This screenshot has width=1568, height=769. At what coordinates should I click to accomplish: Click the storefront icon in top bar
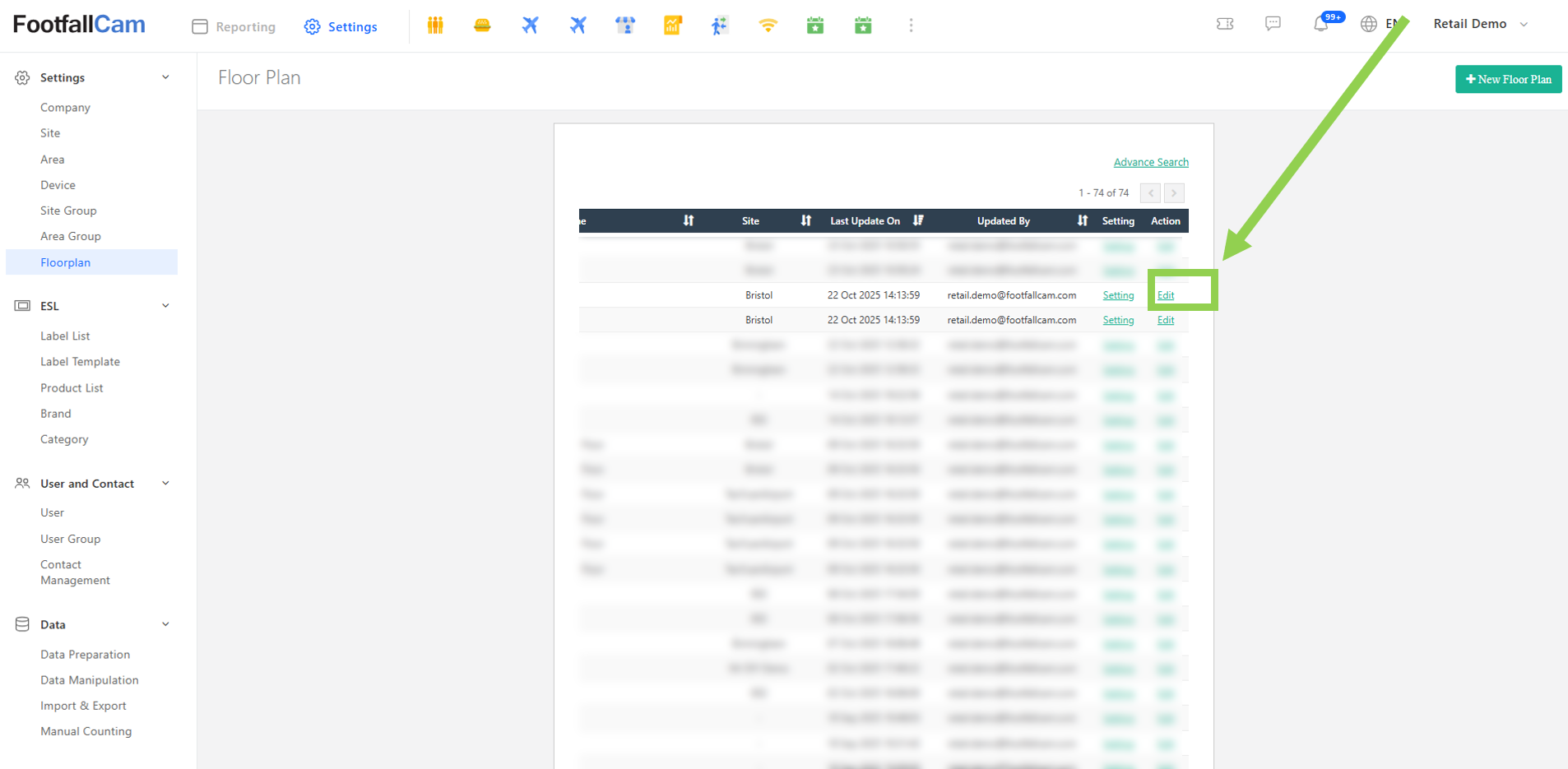[x=625, y=25]
